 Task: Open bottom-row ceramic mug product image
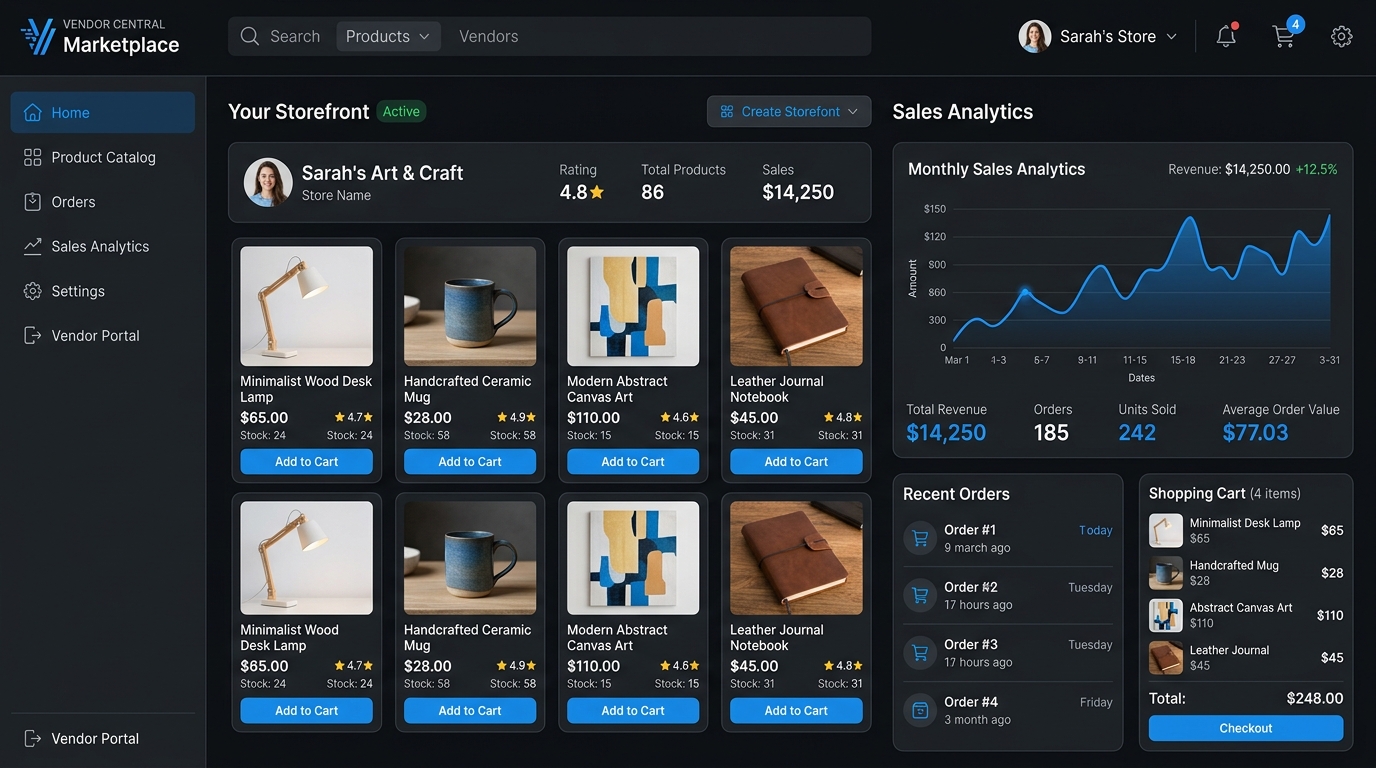click(x=470, y=558)
